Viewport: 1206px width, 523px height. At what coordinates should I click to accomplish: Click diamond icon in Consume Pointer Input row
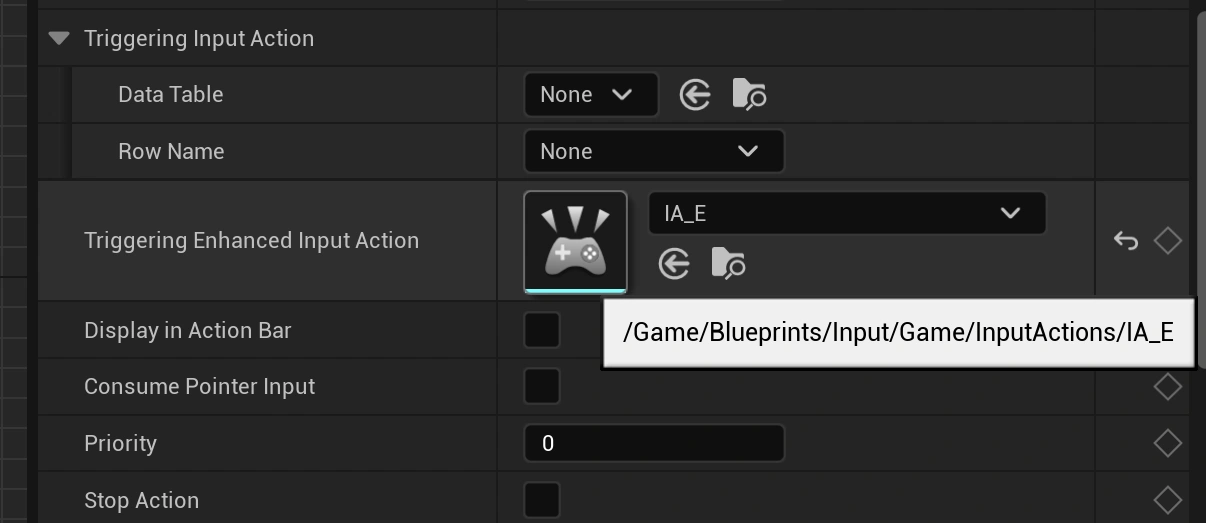coord(1167,387)
